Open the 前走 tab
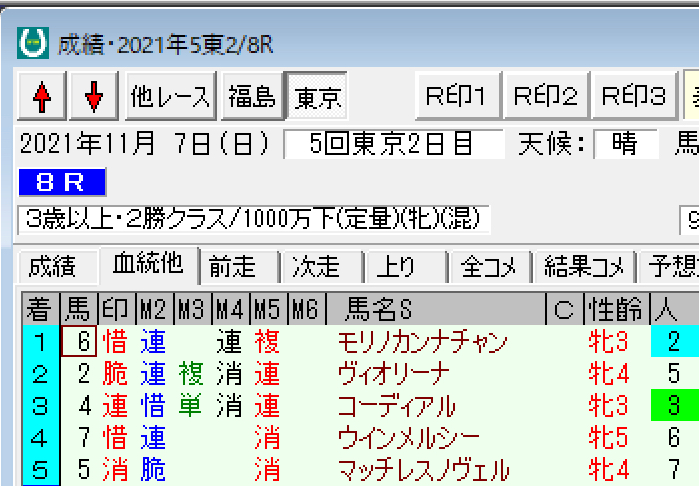The height and width of the screenshot is (486, 699). pyautogui.click(x=239, y=268)
